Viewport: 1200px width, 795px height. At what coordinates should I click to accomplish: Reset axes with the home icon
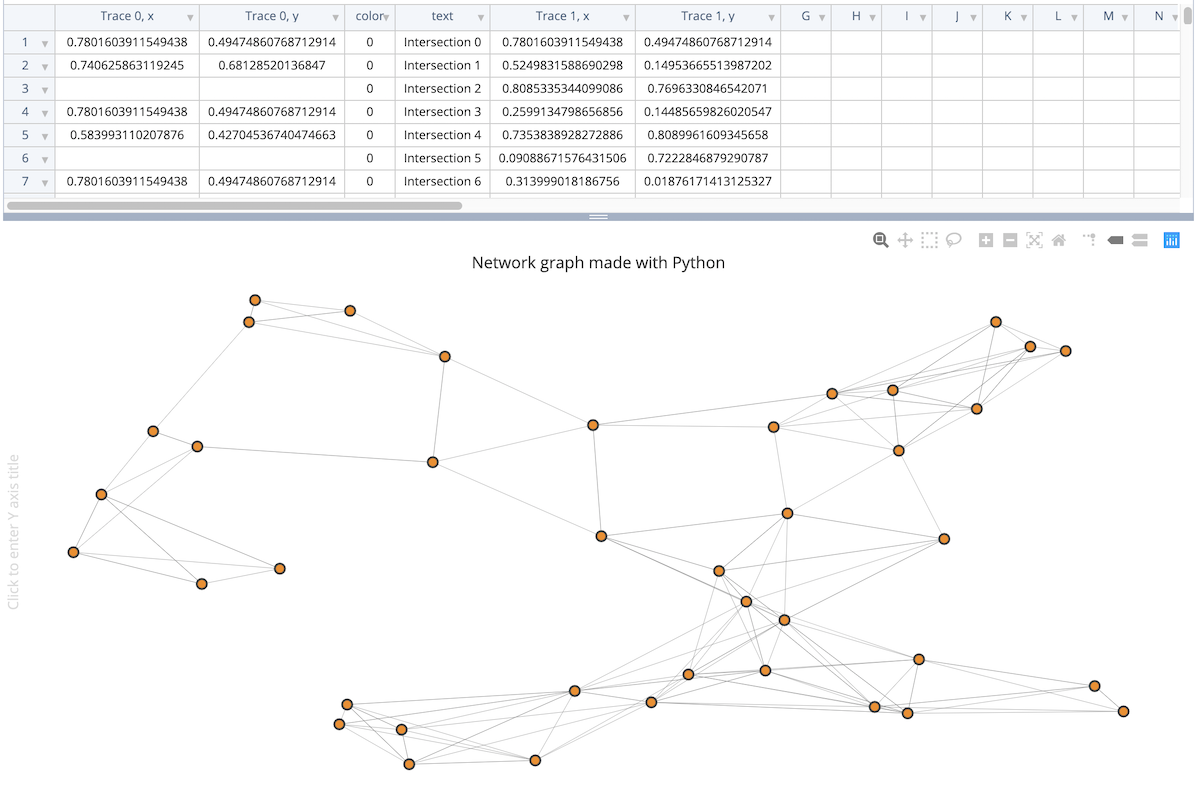point(1059,240)
